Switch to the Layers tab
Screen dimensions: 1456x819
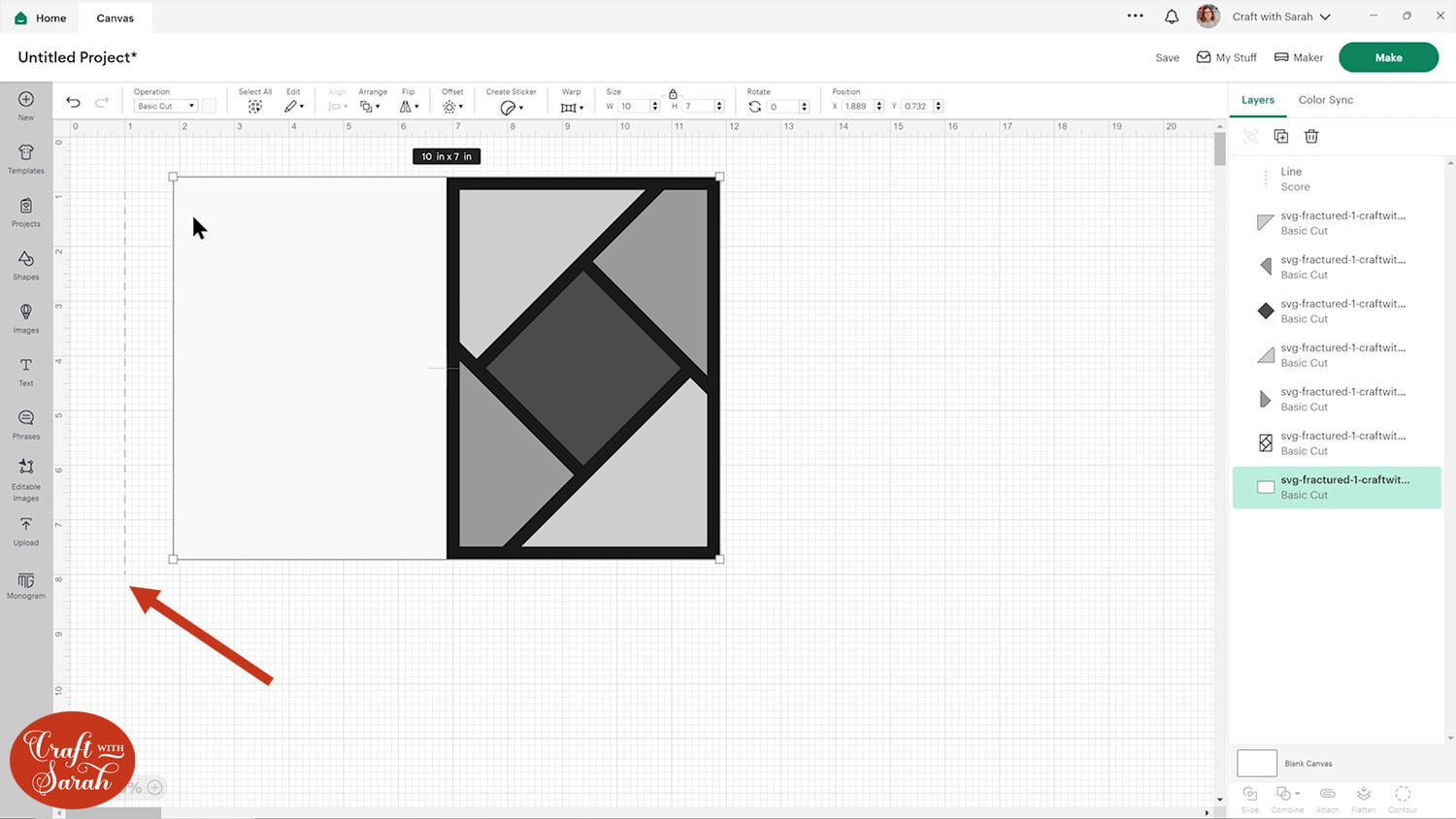click(1258, 100)
